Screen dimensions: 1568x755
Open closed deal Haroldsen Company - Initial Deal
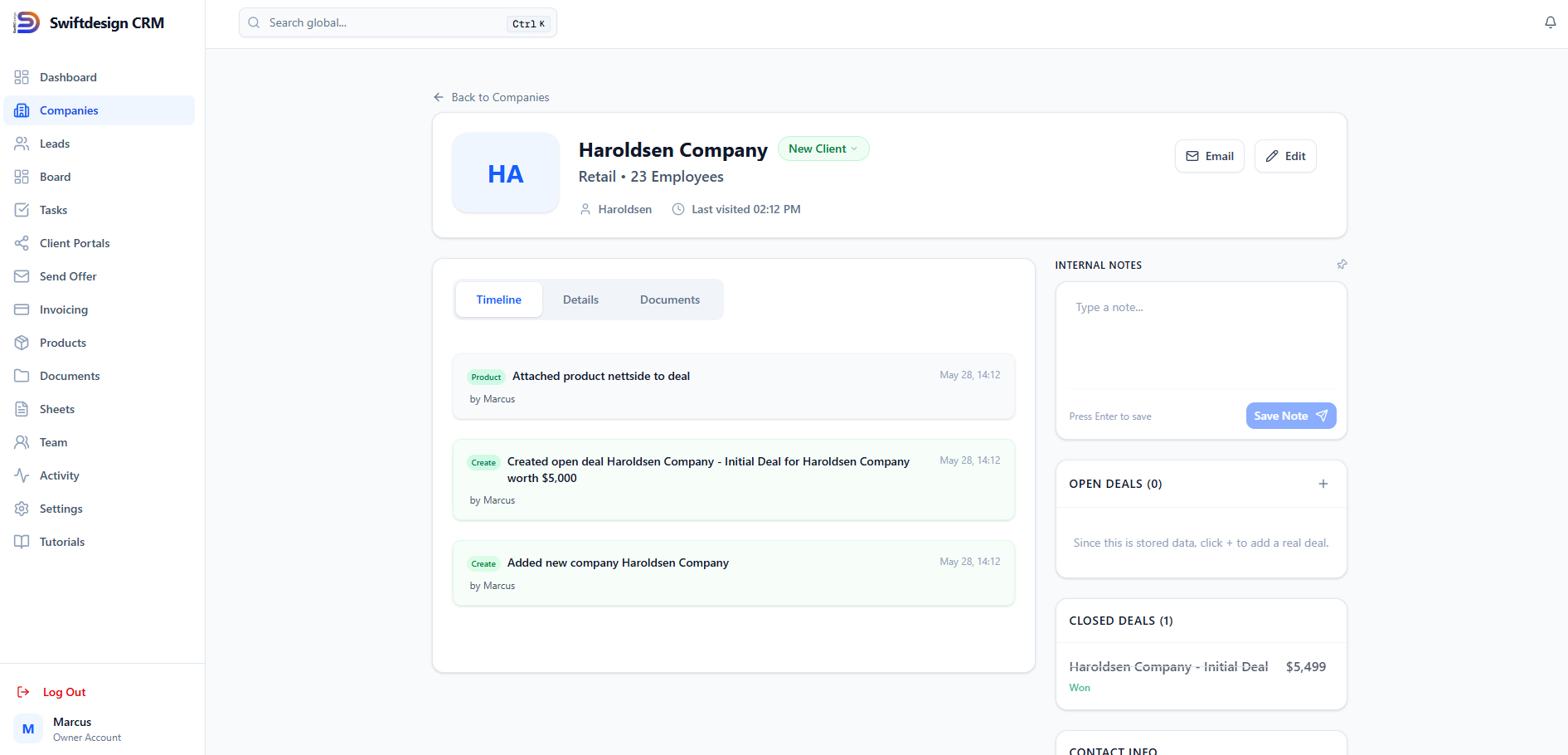click(x=1168, y=666)
